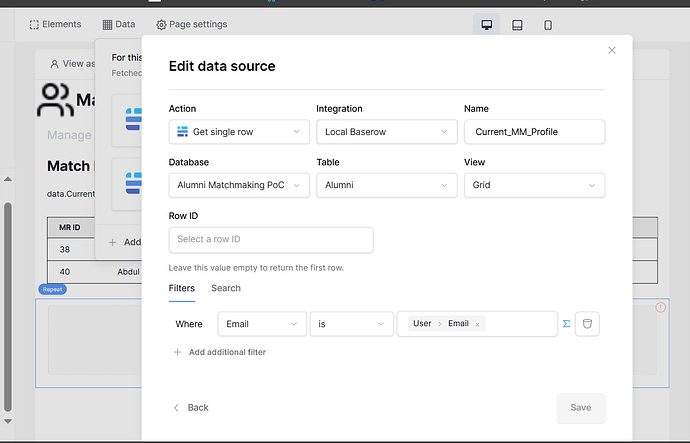Click the left scrollbar up arrow
The height and width of the screenshot is (443, 690).
click(7, 179)
